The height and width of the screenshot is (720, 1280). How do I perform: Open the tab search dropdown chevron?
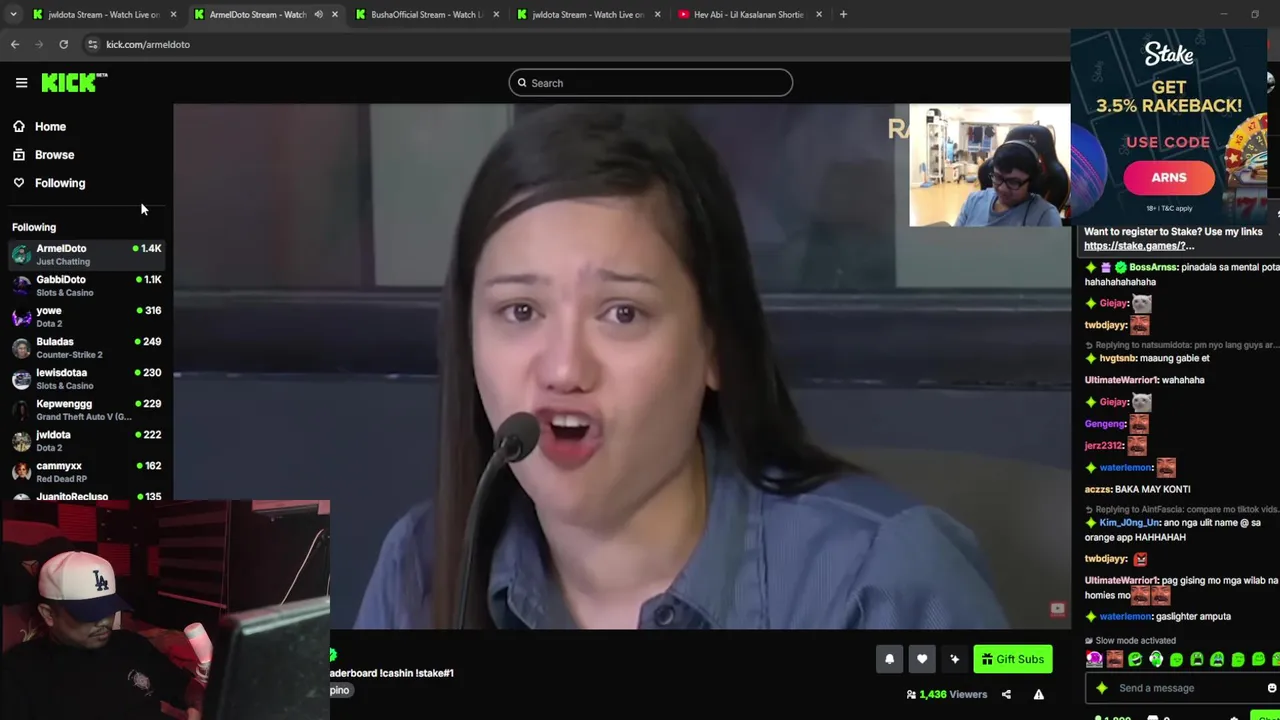point(15,14)
